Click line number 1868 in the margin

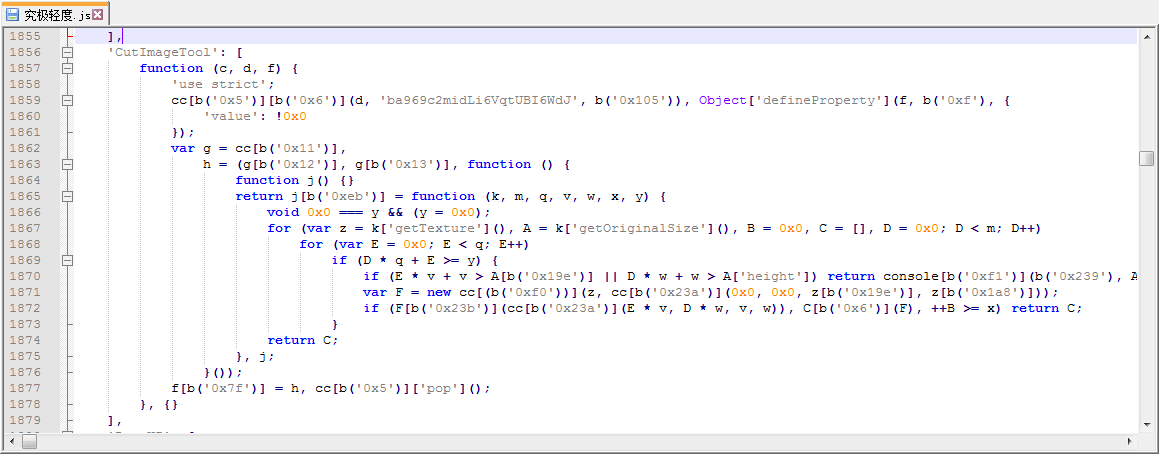click(24, 244)
